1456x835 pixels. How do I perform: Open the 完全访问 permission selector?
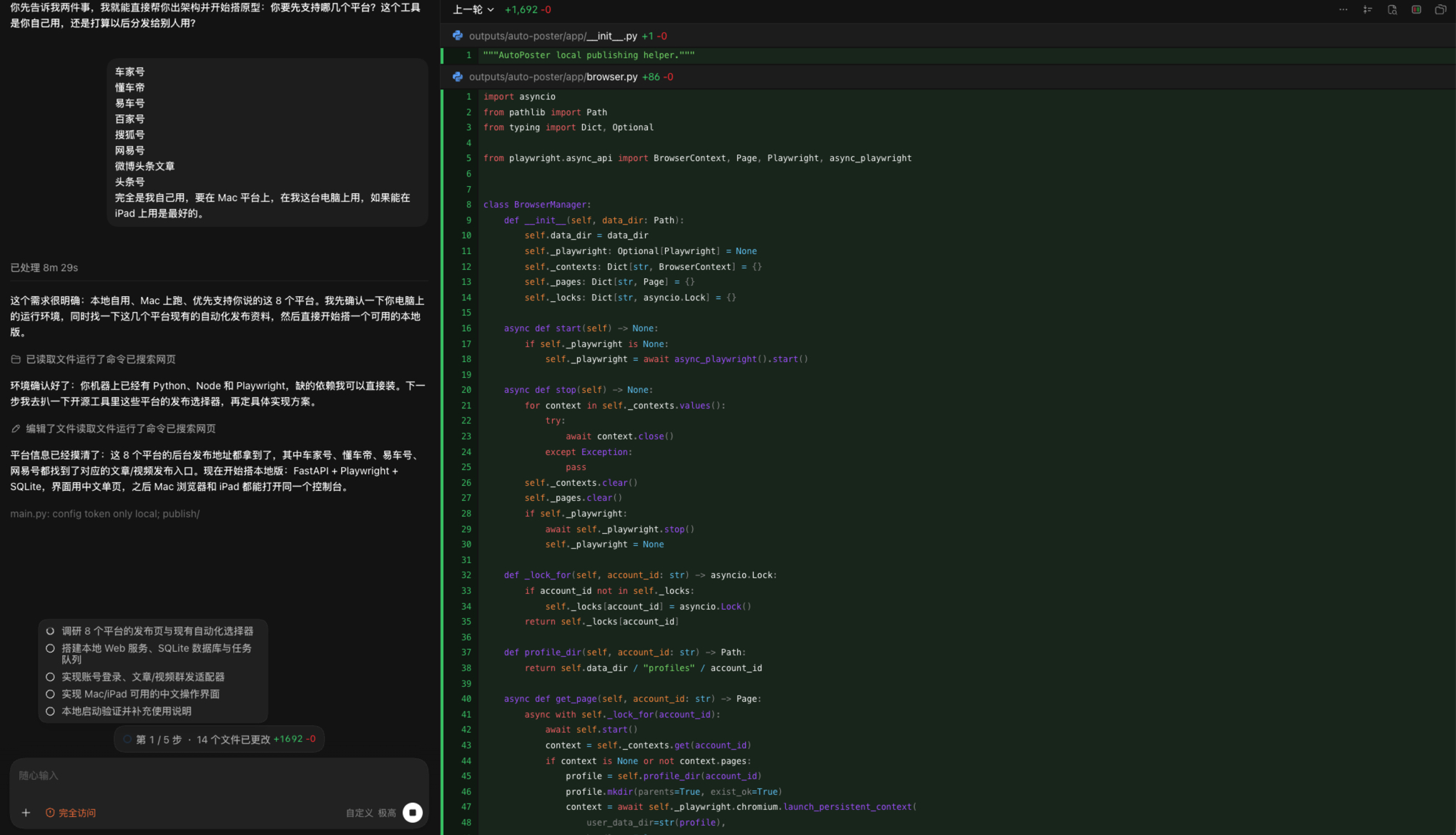pyautogui.click(x=71, y=812)
